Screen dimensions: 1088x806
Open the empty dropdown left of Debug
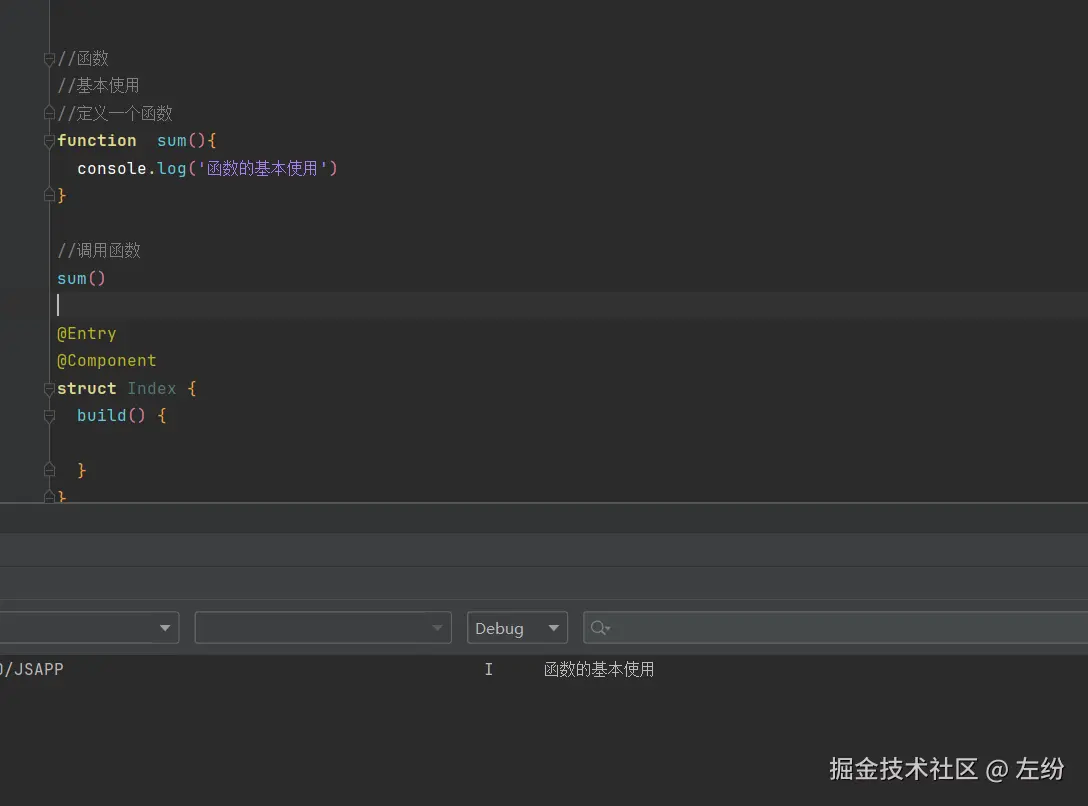tap(323, 628)
